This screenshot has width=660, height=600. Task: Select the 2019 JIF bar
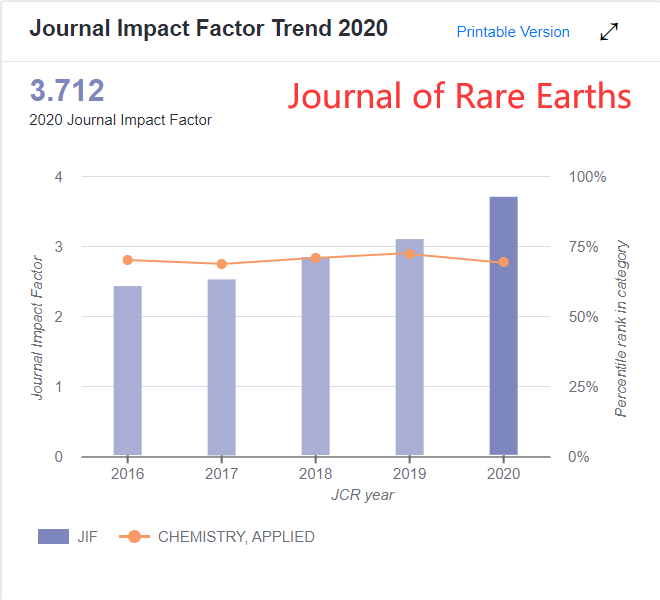coord(409,347)
